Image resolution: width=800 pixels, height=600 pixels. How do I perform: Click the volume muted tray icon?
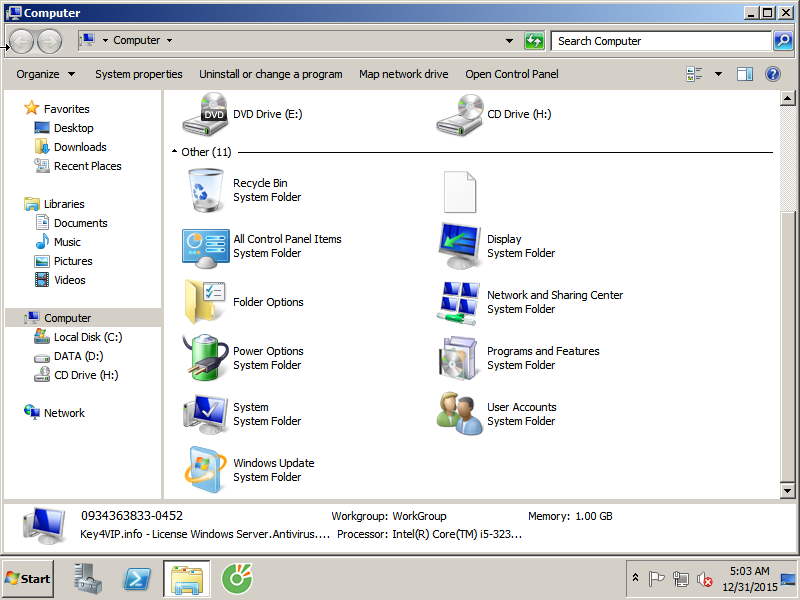pyautogui.click(x=705, y=579)
